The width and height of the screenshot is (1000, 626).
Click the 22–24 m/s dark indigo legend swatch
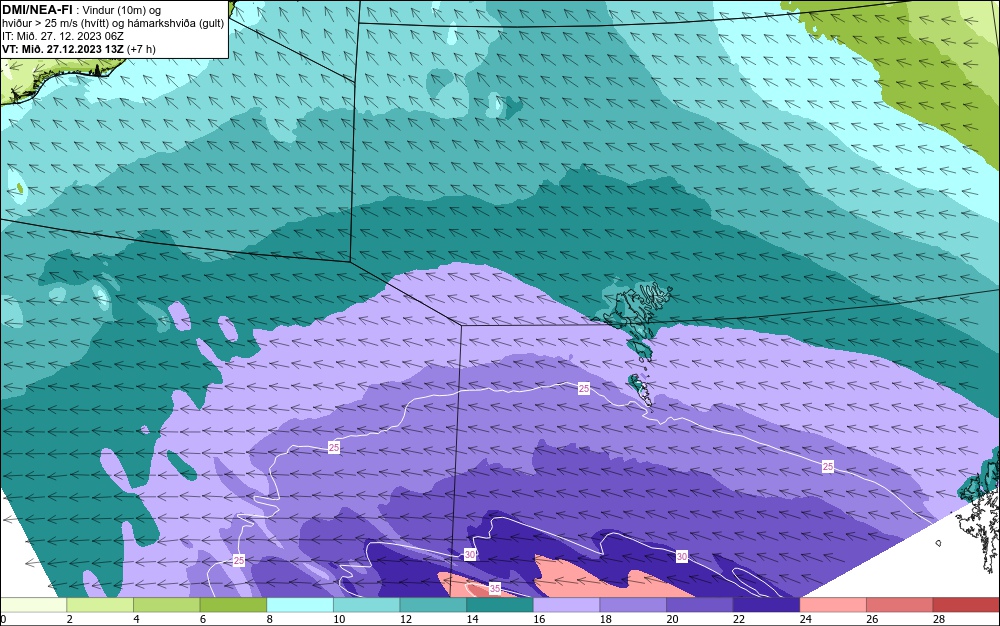point(766,605)
